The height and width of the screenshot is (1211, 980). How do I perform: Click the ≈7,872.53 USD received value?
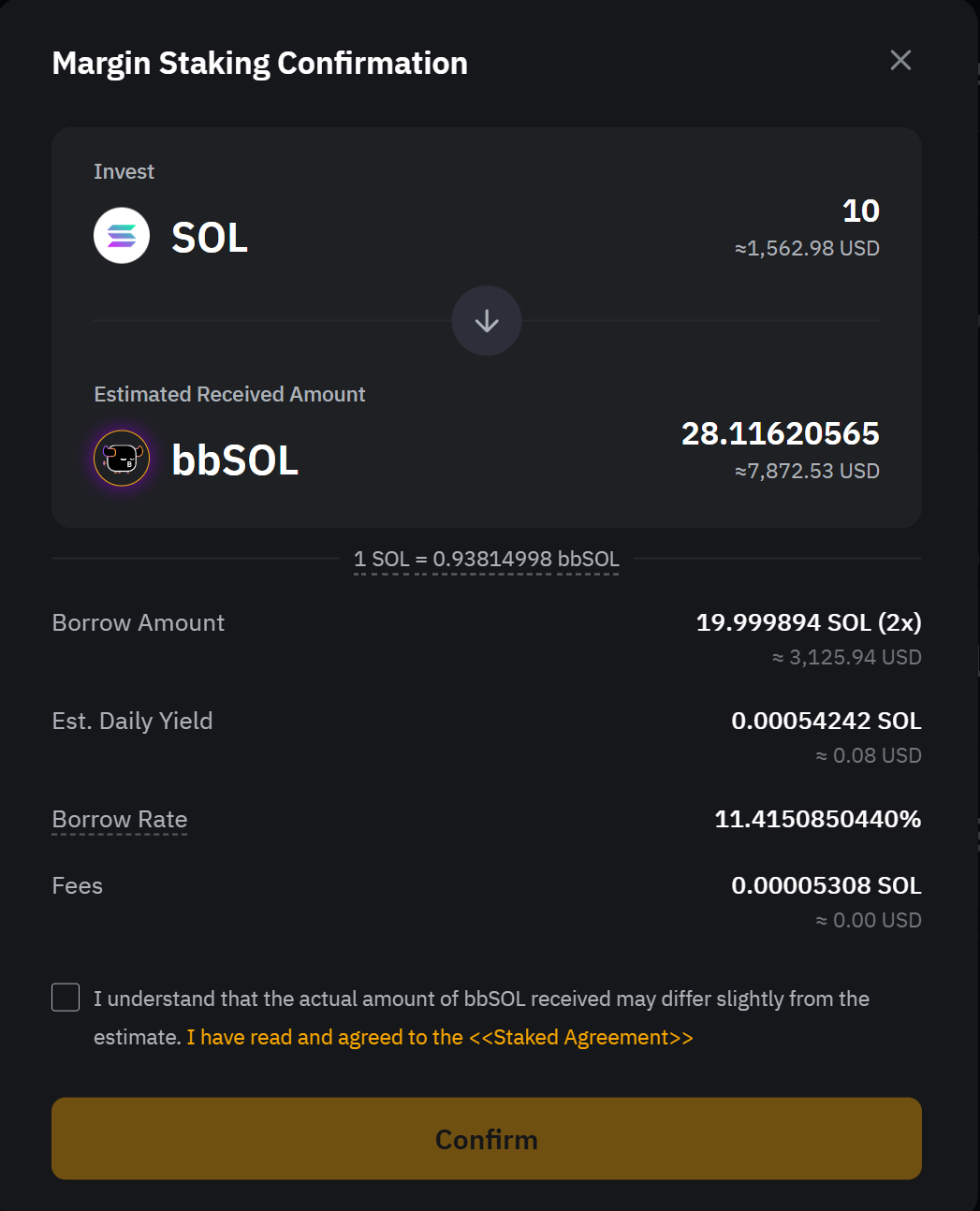(x=807, y=471)
